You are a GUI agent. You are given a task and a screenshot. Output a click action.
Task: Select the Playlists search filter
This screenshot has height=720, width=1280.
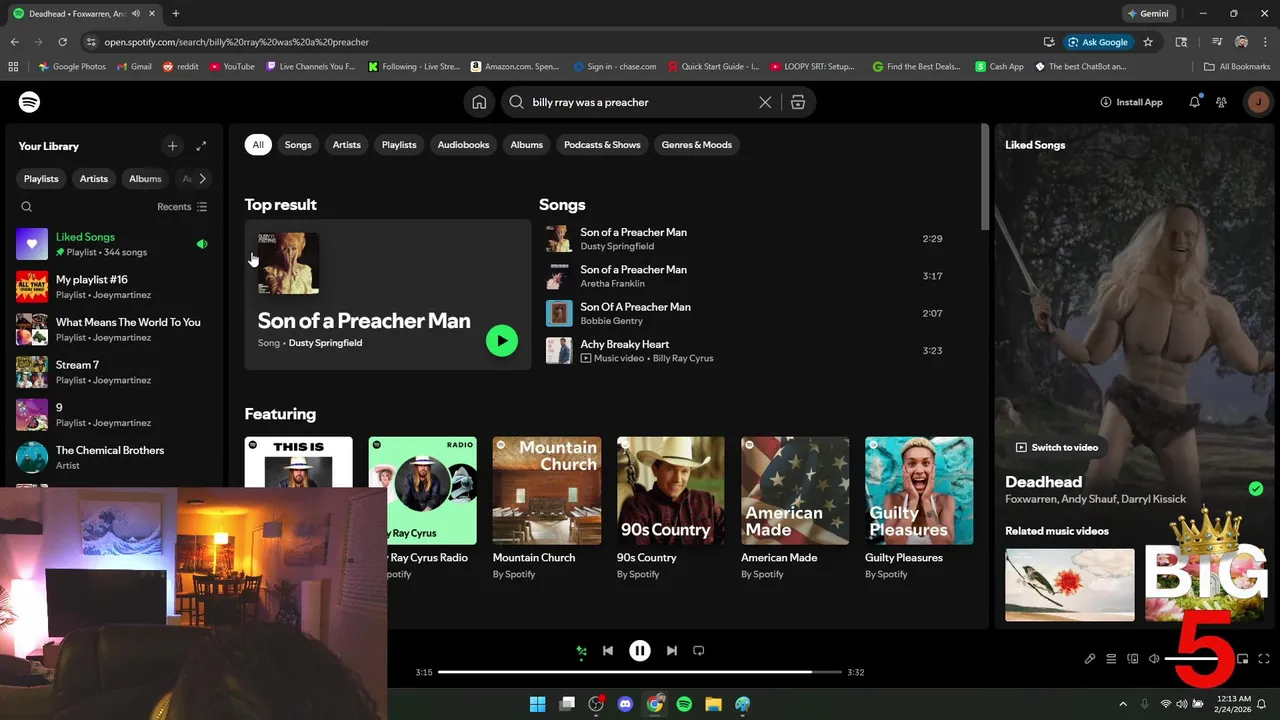(399, 145)
